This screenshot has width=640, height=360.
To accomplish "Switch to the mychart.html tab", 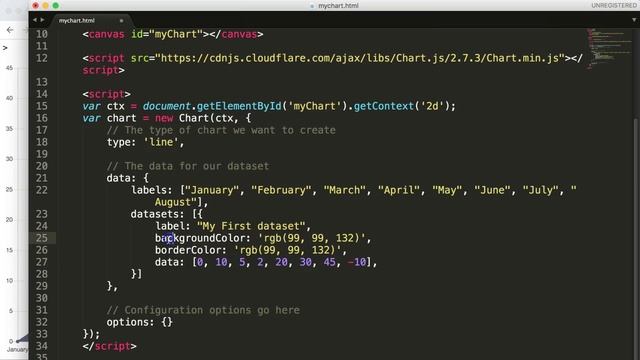I will click(x=77, y=20).
